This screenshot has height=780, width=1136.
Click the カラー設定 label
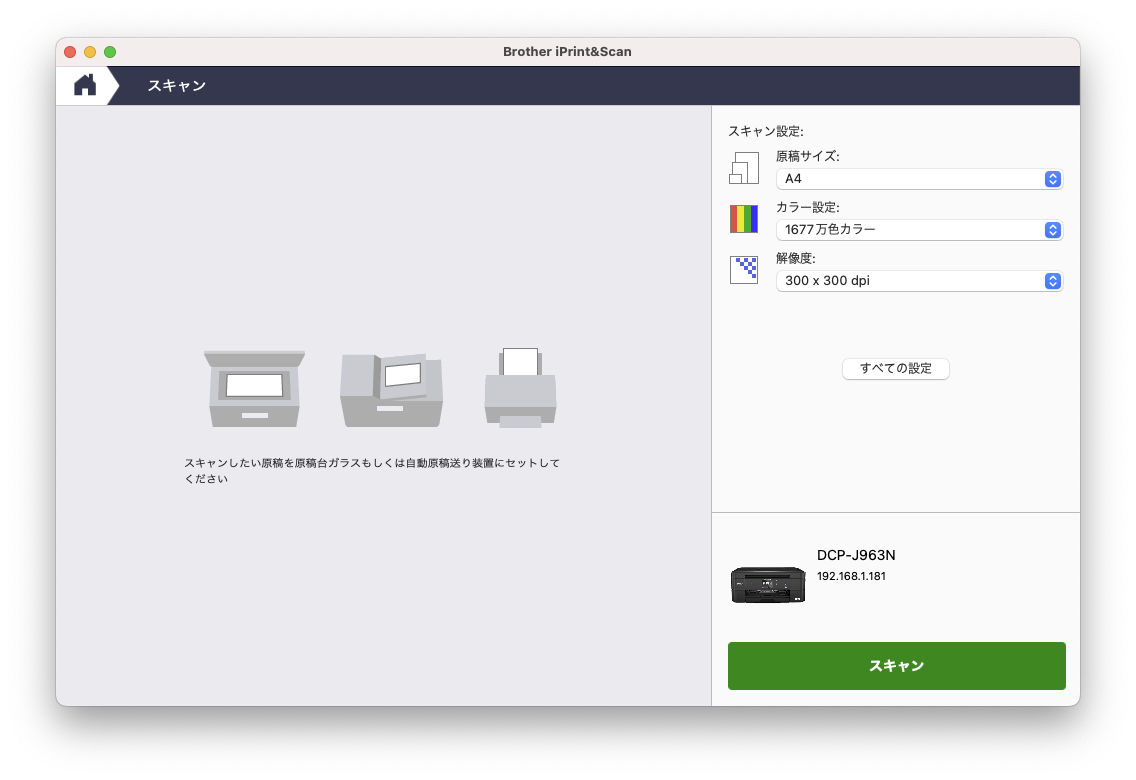(x=808, y=207)
